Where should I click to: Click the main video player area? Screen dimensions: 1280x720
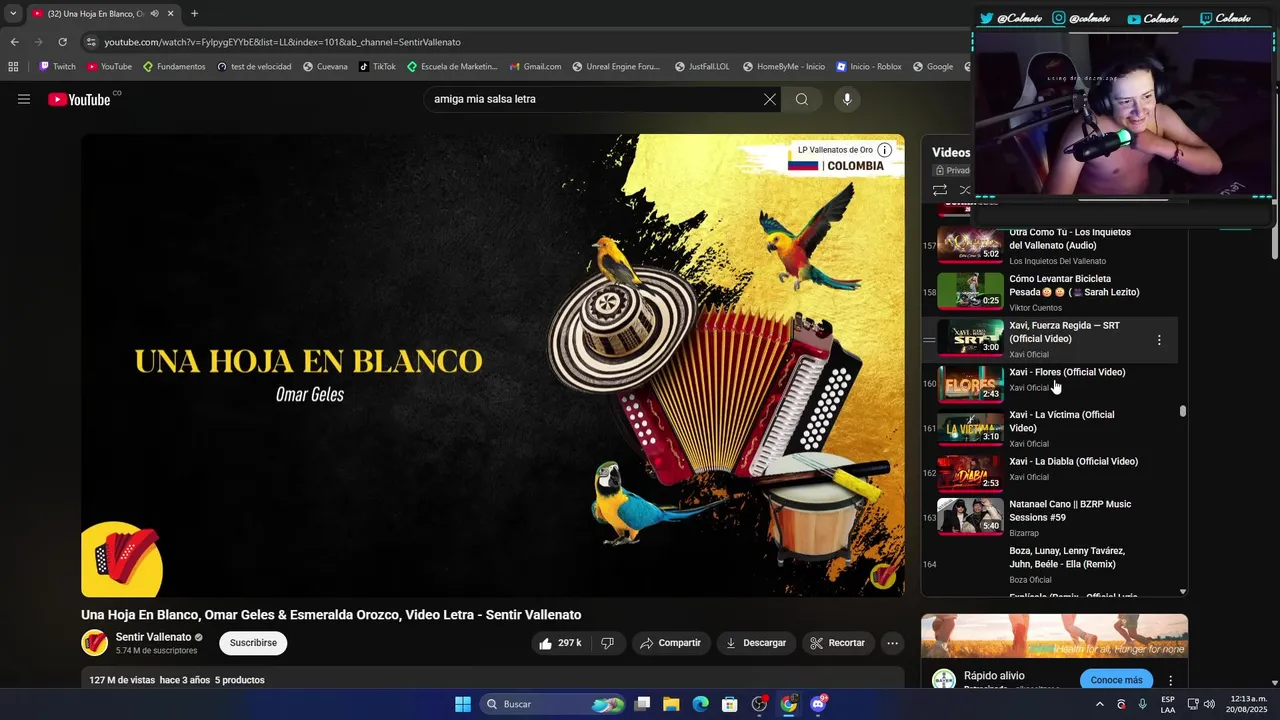click(493, 365)
